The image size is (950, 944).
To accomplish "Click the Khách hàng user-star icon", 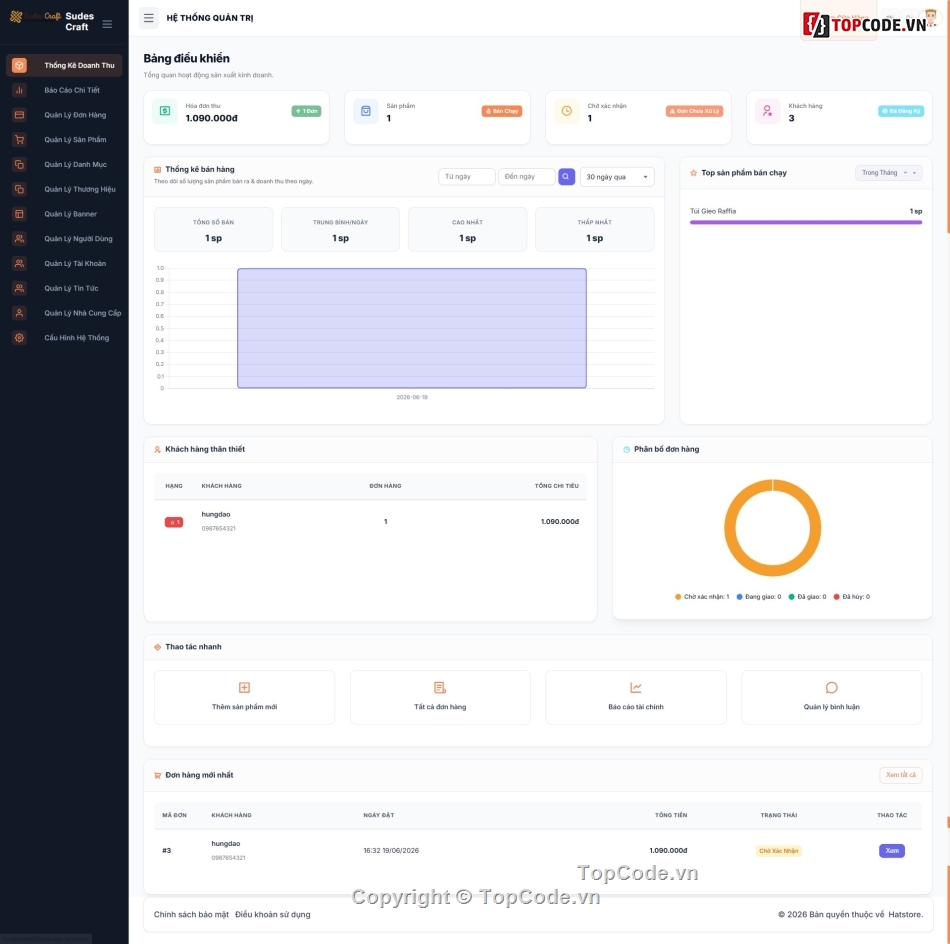I will 768,111.
